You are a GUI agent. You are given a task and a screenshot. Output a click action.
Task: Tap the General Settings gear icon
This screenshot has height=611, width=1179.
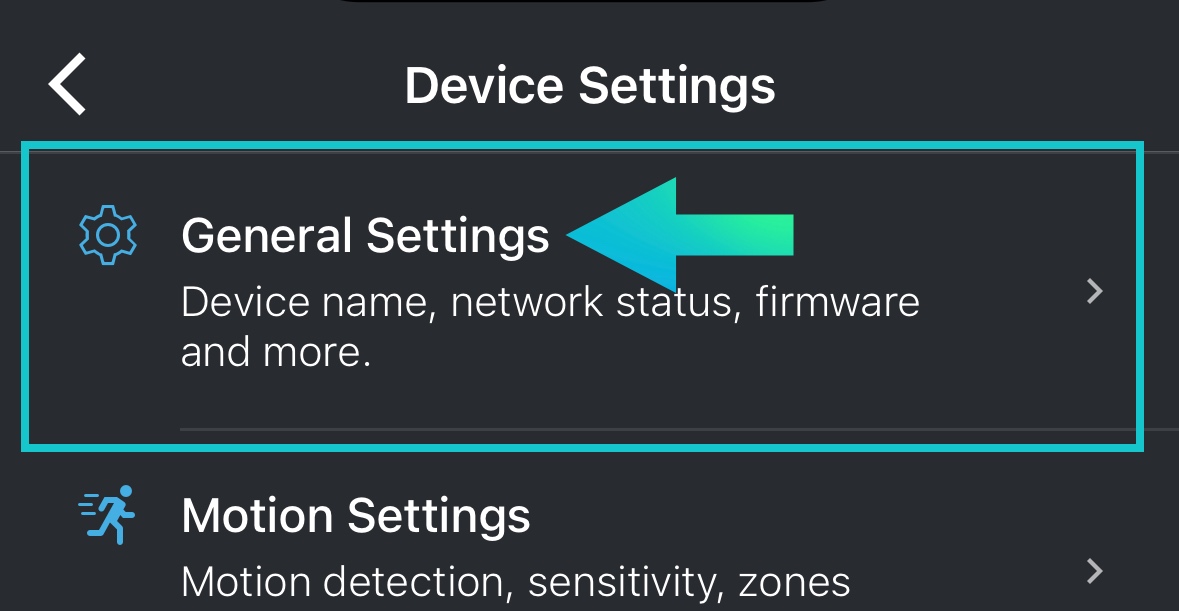(x=108, y=235)
